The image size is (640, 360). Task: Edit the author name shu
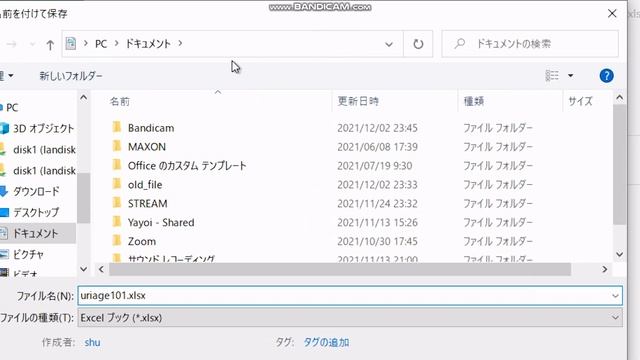tap(92, 342)
